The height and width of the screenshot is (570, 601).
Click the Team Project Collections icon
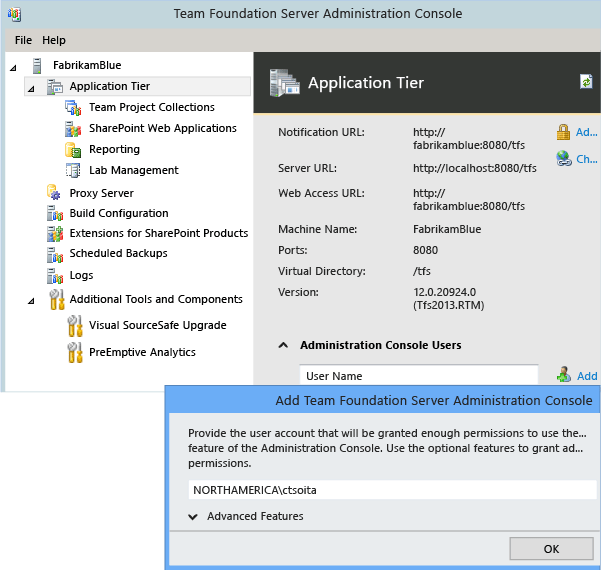73,108
